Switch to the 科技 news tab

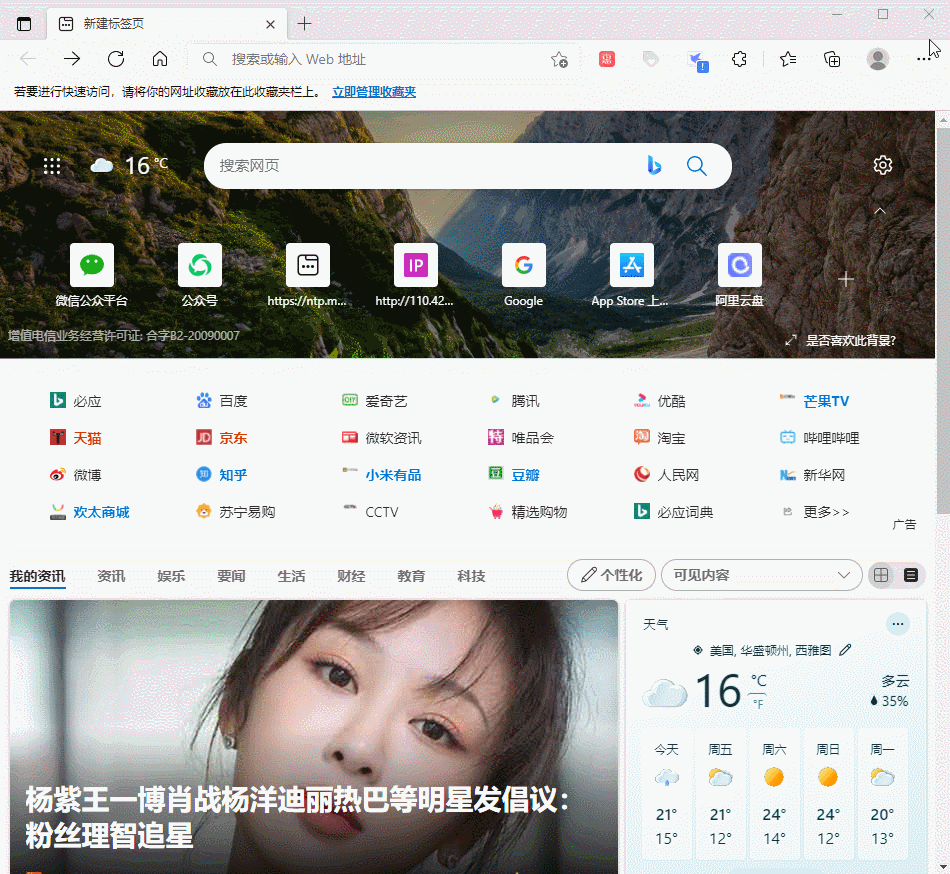(471, 576)
